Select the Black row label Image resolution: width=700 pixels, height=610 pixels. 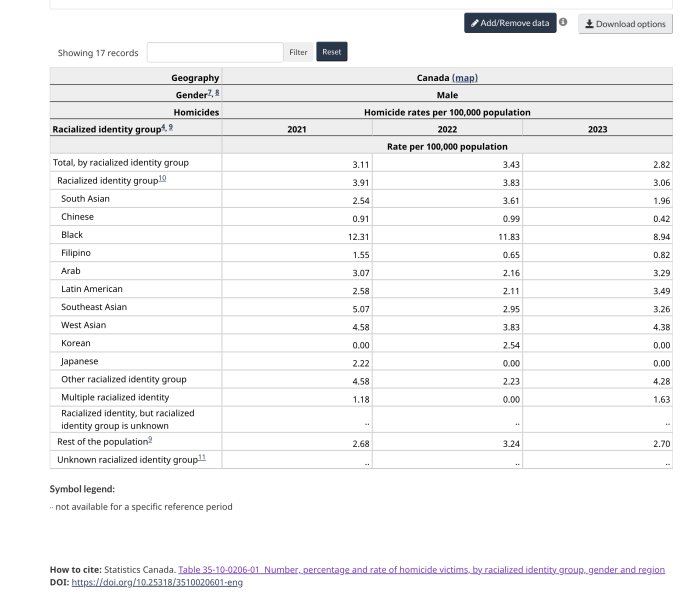point(72,235)
